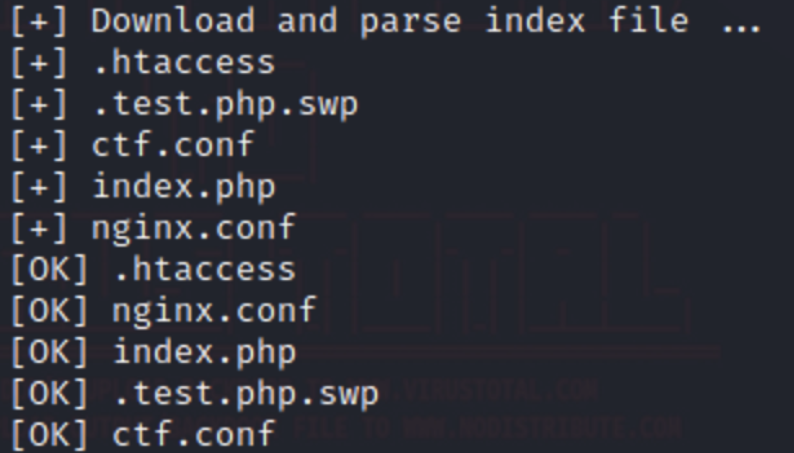Click the [OK] ctf.conf line
This screenshot has width=794, height=453.
click(x=143, y=436)
